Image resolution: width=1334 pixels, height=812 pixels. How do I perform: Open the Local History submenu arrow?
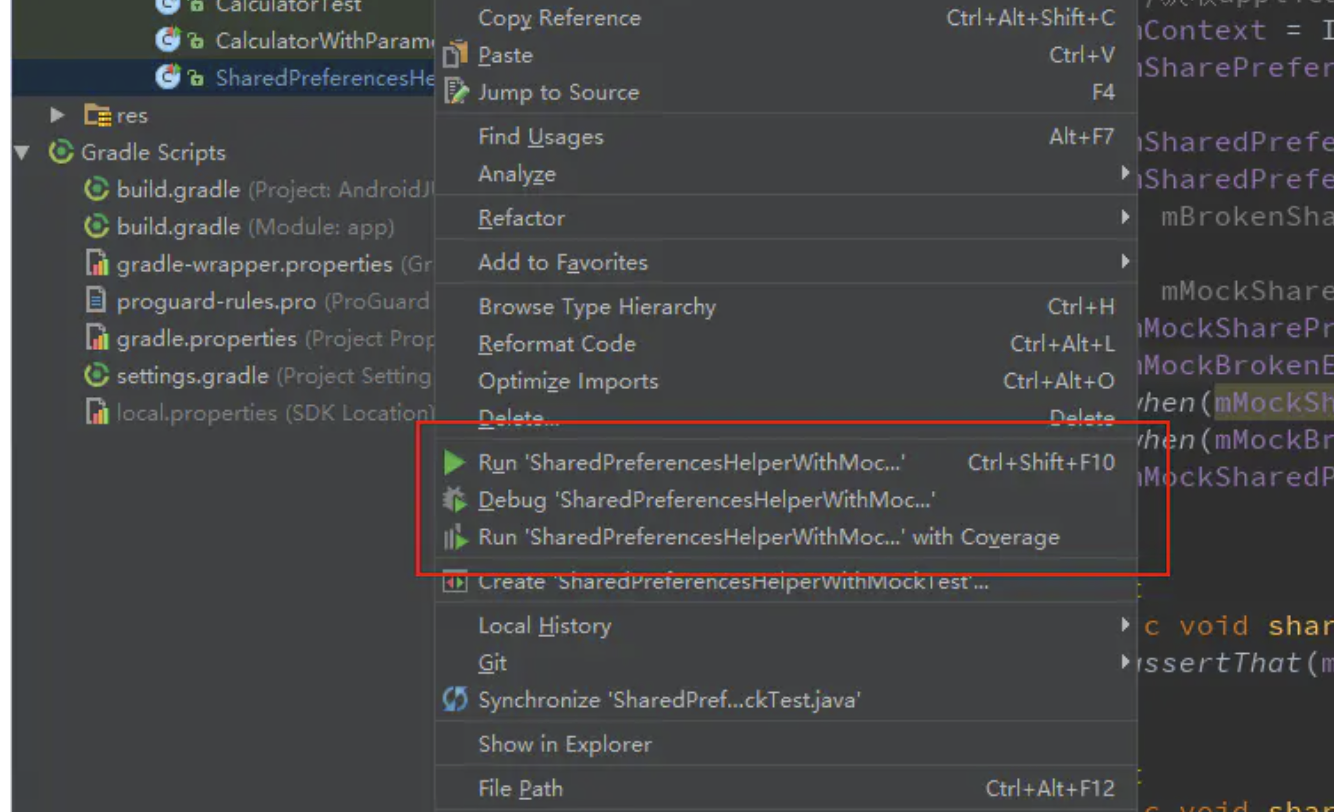click(1125, 625)
